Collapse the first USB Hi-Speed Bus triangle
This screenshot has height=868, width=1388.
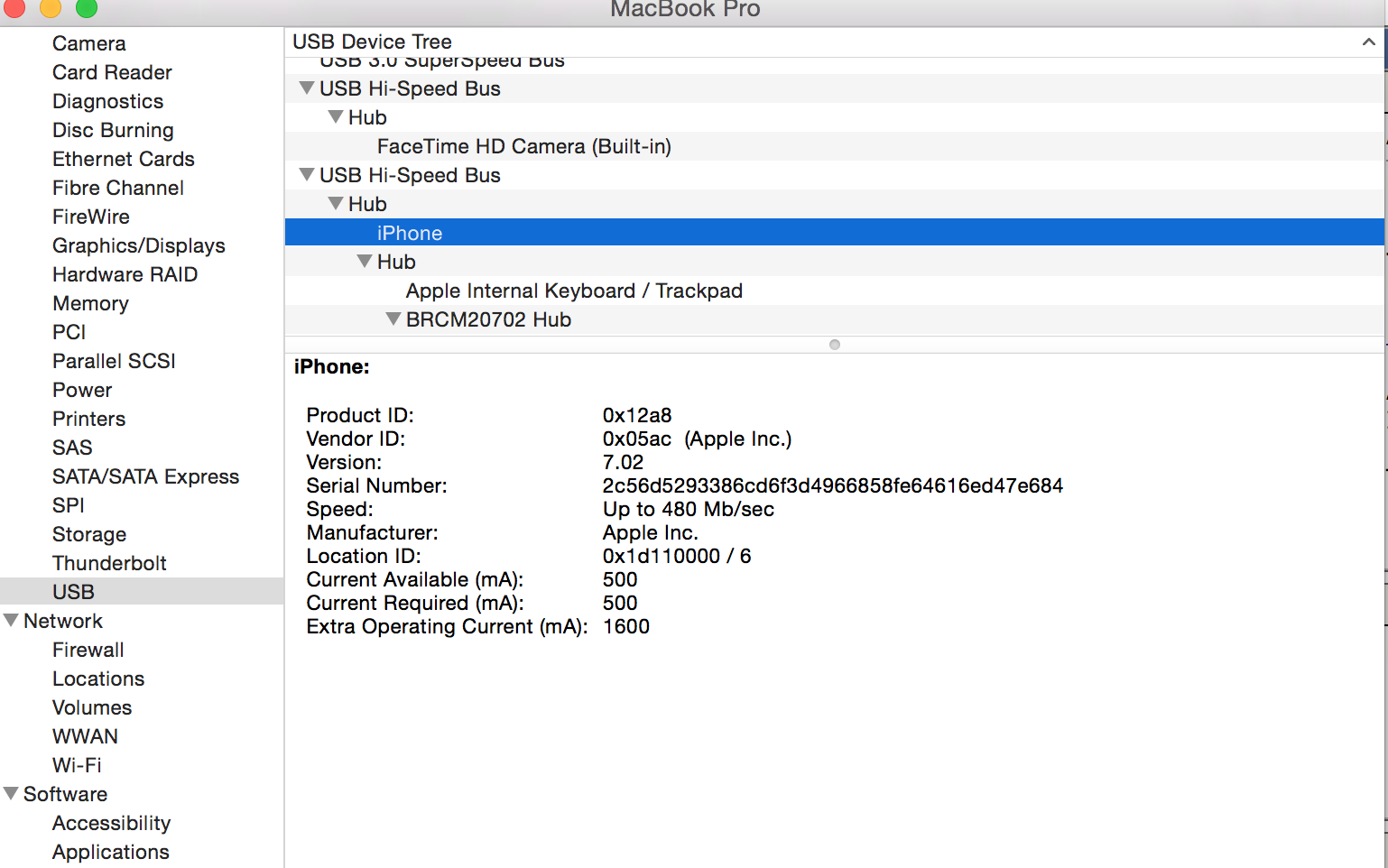tap(307, 88)
